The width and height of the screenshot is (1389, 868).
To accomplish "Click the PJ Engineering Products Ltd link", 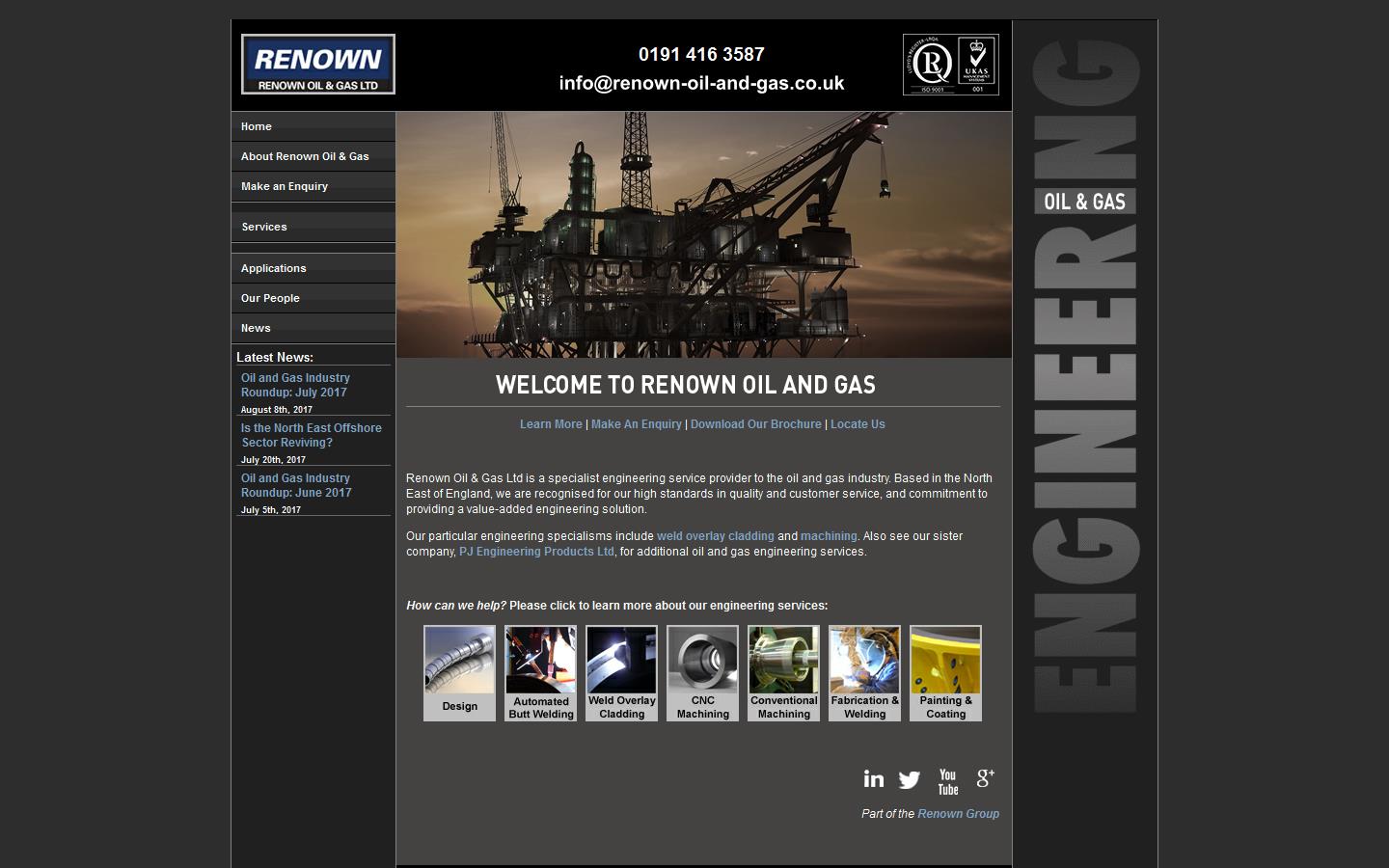I will pos(536,552).
